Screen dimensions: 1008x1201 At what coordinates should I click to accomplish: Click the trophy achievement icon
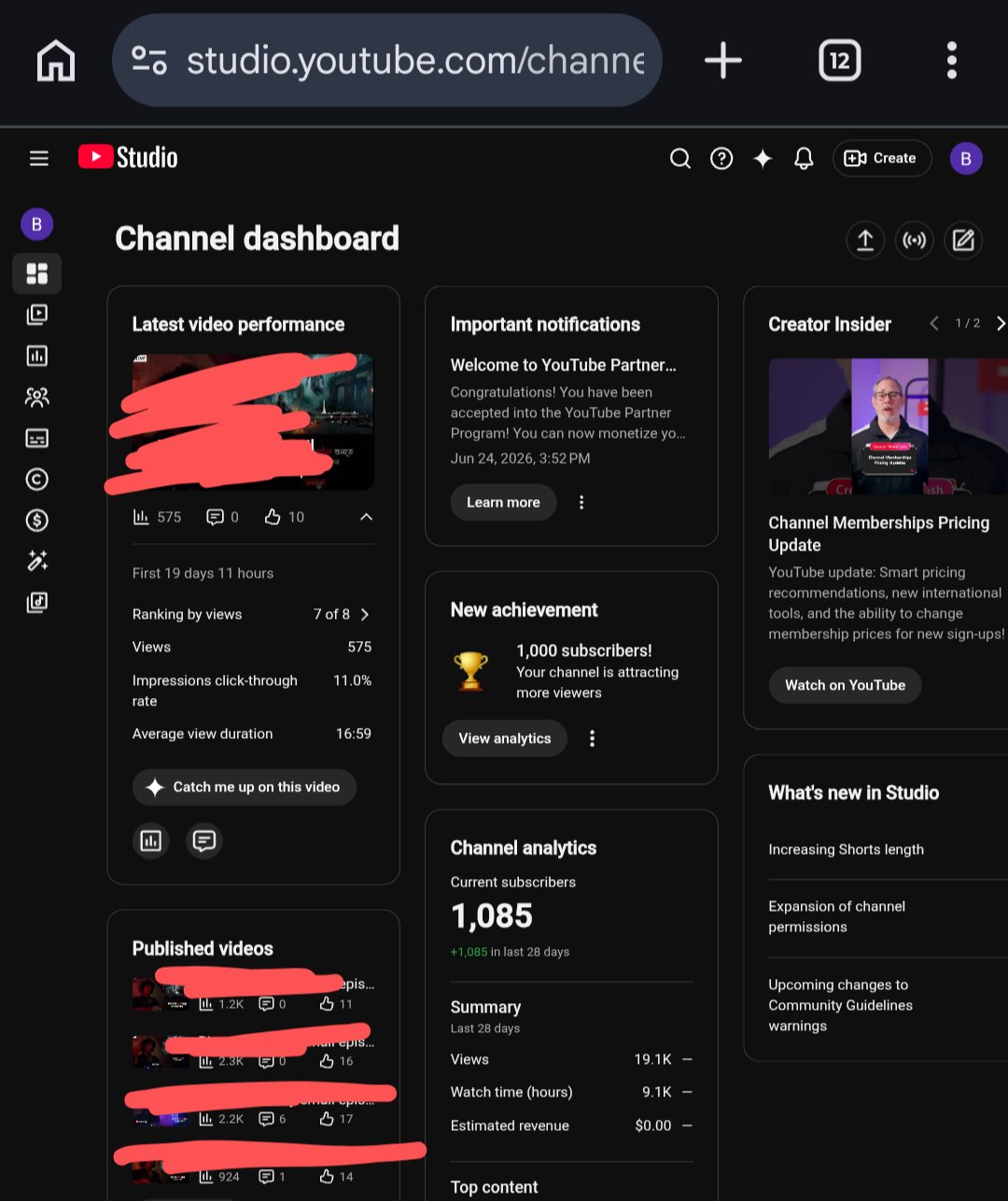point(470,671)
